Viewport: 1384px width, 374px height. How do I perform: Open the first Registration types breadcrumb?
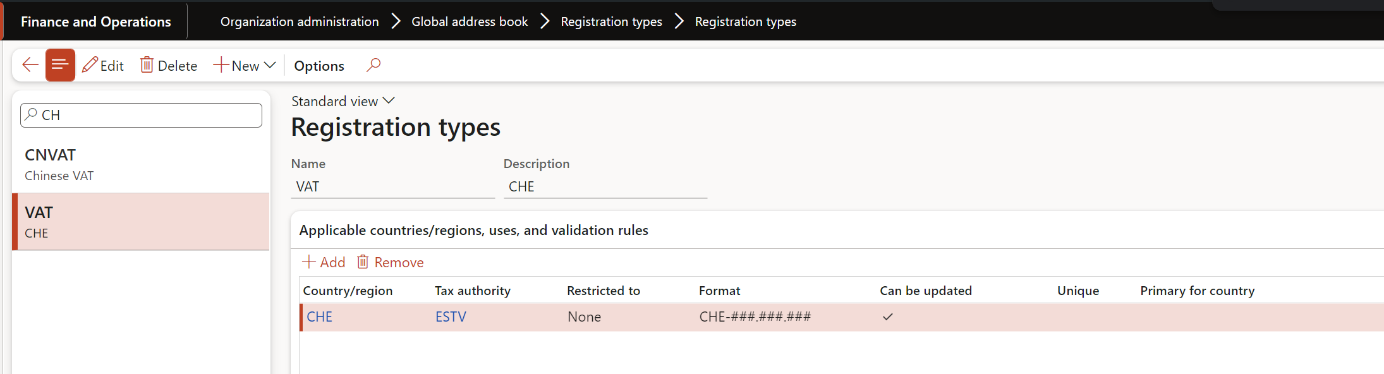pyautogui.click(x=611, y=21)
